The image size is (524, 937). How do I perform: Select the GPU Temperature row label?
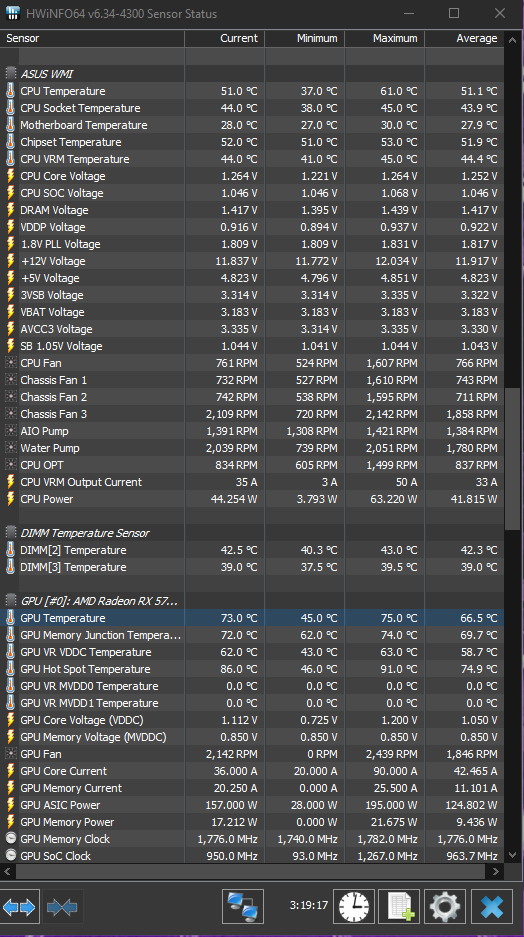(63, 618)
